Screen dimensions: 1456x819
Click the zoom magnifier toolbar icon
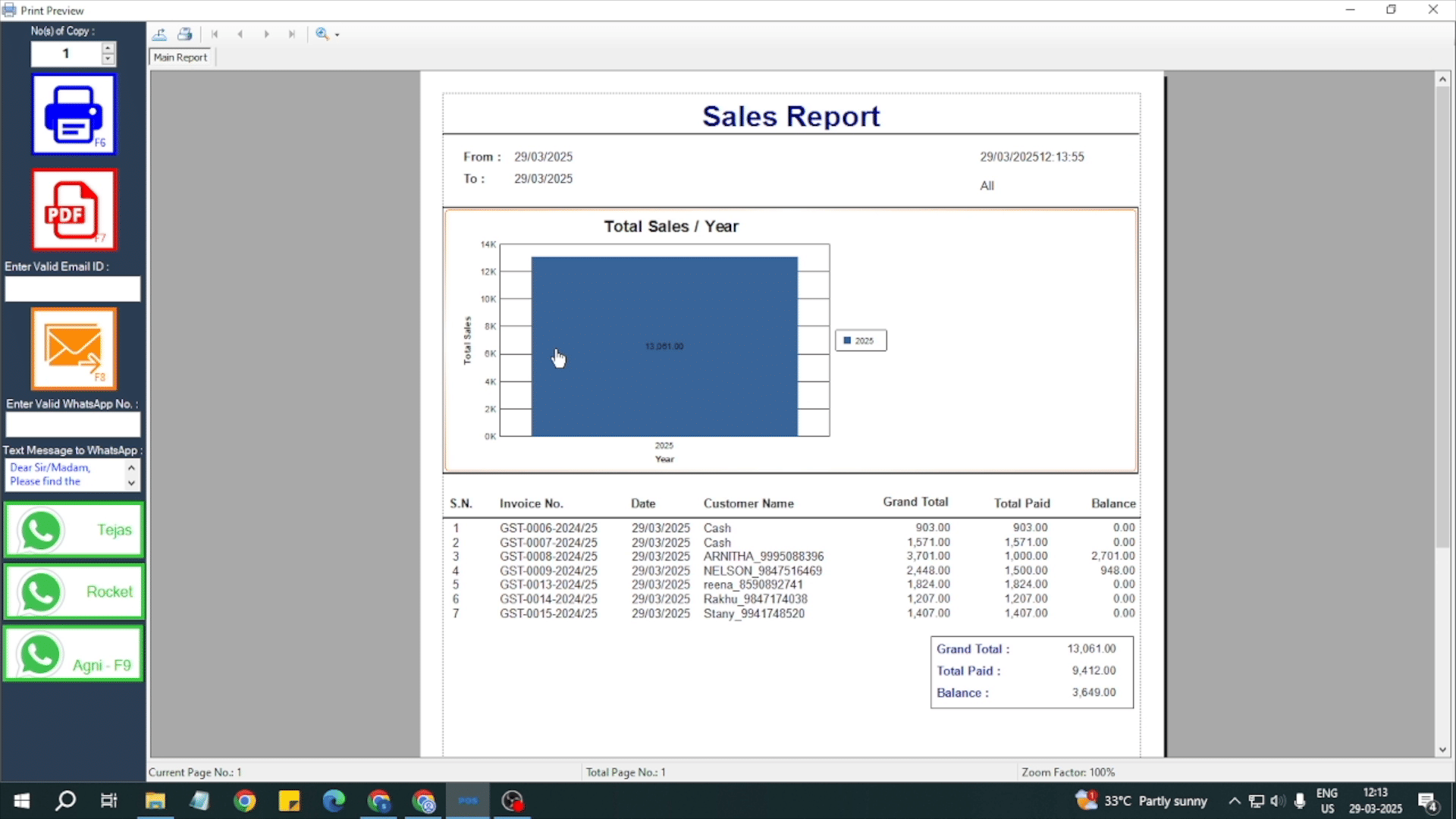click(x=322, y=34)
